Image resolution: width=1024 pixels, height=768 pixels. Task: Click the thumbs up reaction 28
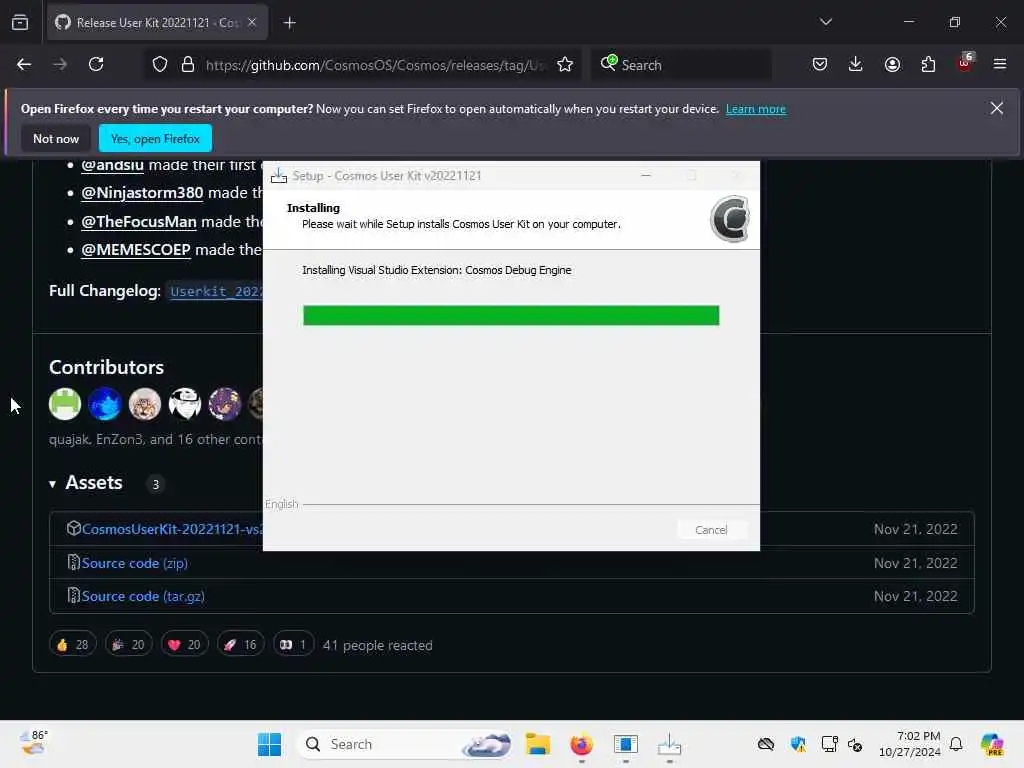(x=72, y=645)
